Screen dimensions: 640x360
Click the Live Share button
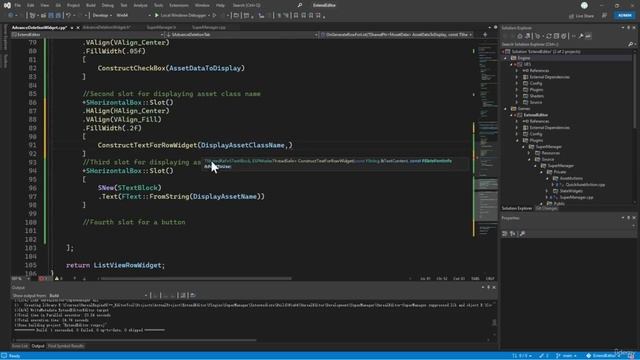[581, 16]
